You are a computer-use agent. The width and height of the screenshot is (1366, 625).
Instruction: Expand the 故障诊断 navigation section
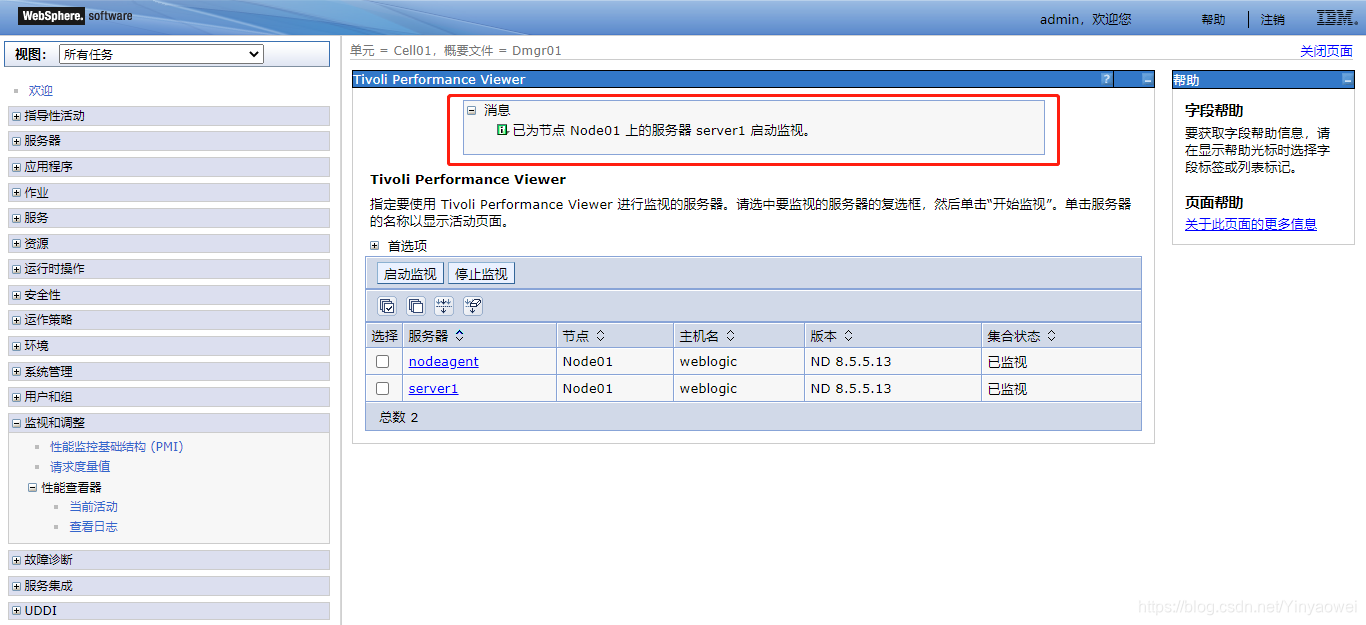(x=16, y=560)
